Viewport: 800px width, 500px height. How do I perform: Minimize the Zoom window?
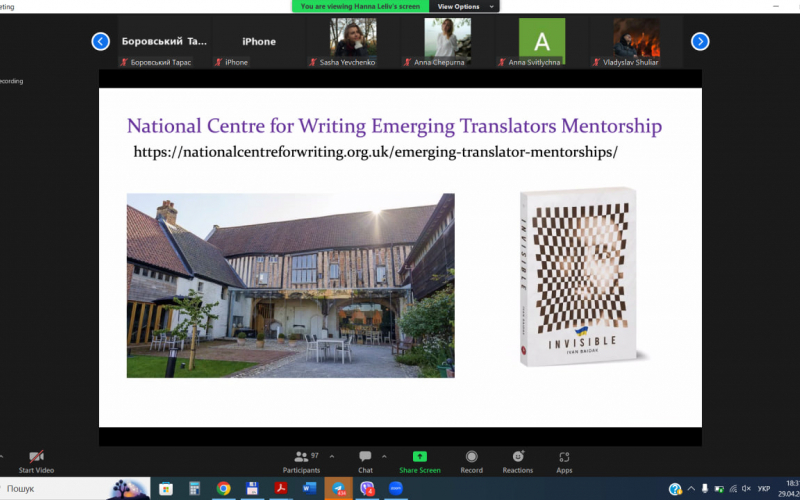pyautogui.click(x=777, y=6)
